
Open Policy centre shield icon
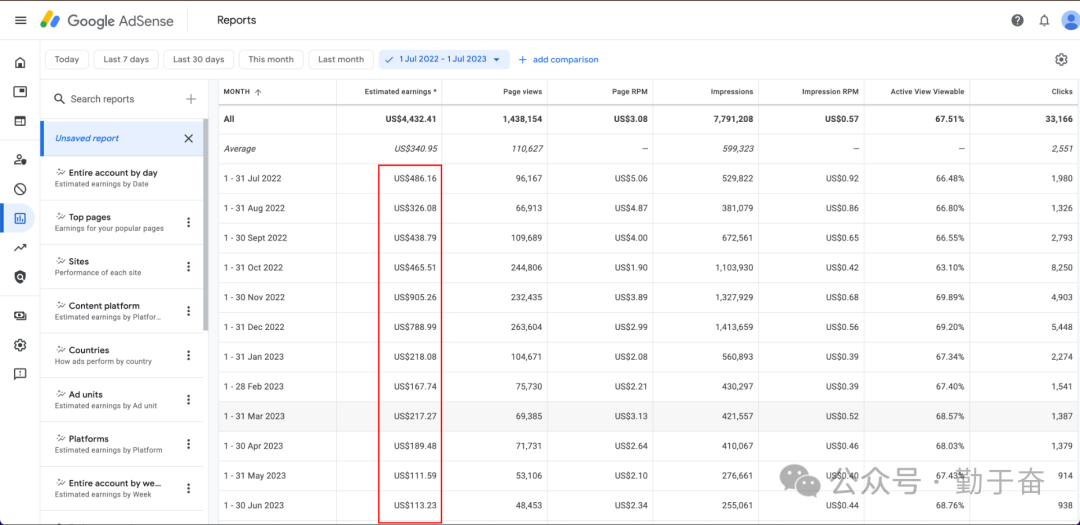pos(20,277)
